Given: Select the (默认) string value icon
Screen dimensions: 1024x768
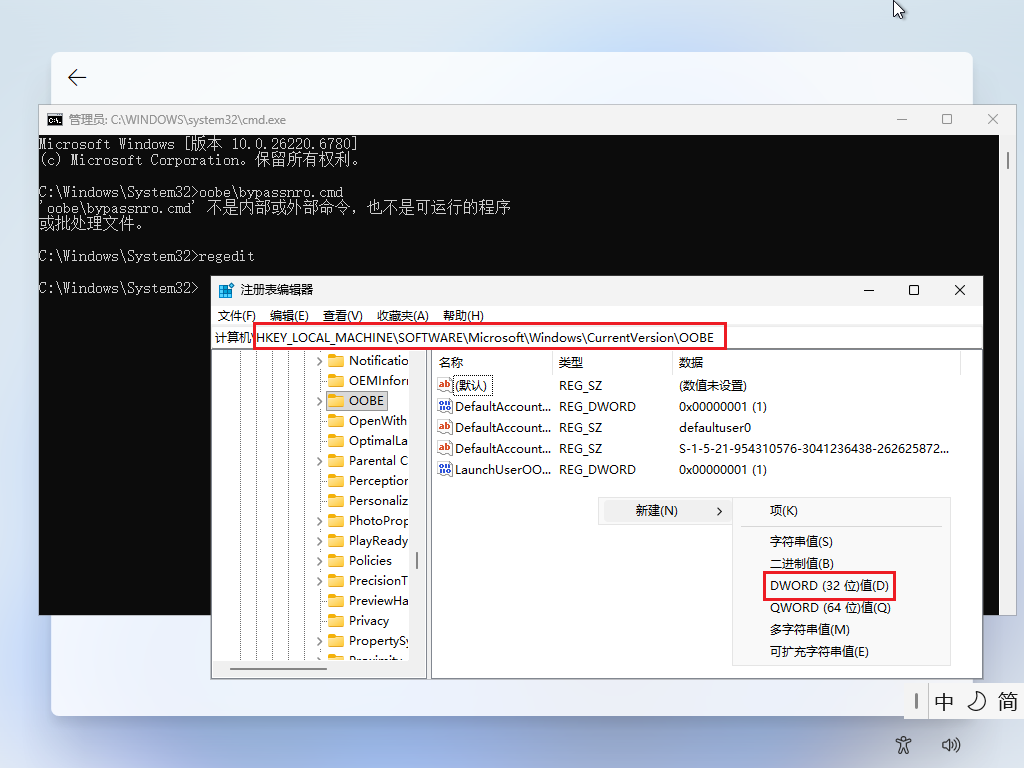Looking at the screenshot, I should [x=446, y=385].
